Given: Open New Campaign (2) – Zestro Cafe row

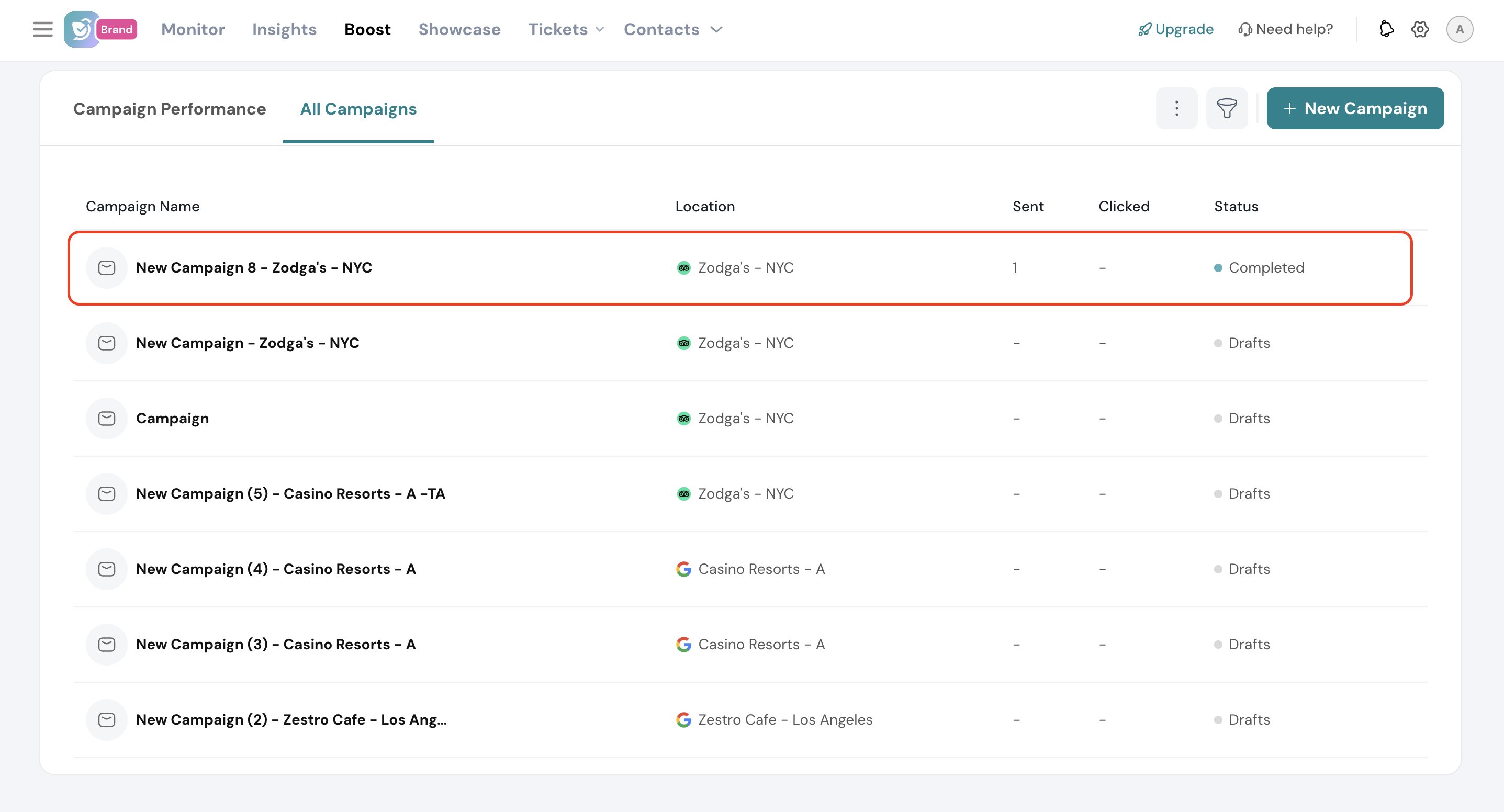Looking at the screenshot, I should point(291,720).
